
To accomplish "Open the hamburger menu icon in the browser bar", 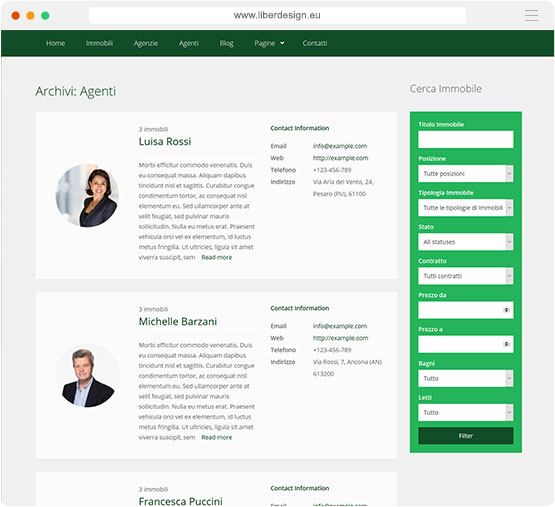I will (x=531, y=16).
